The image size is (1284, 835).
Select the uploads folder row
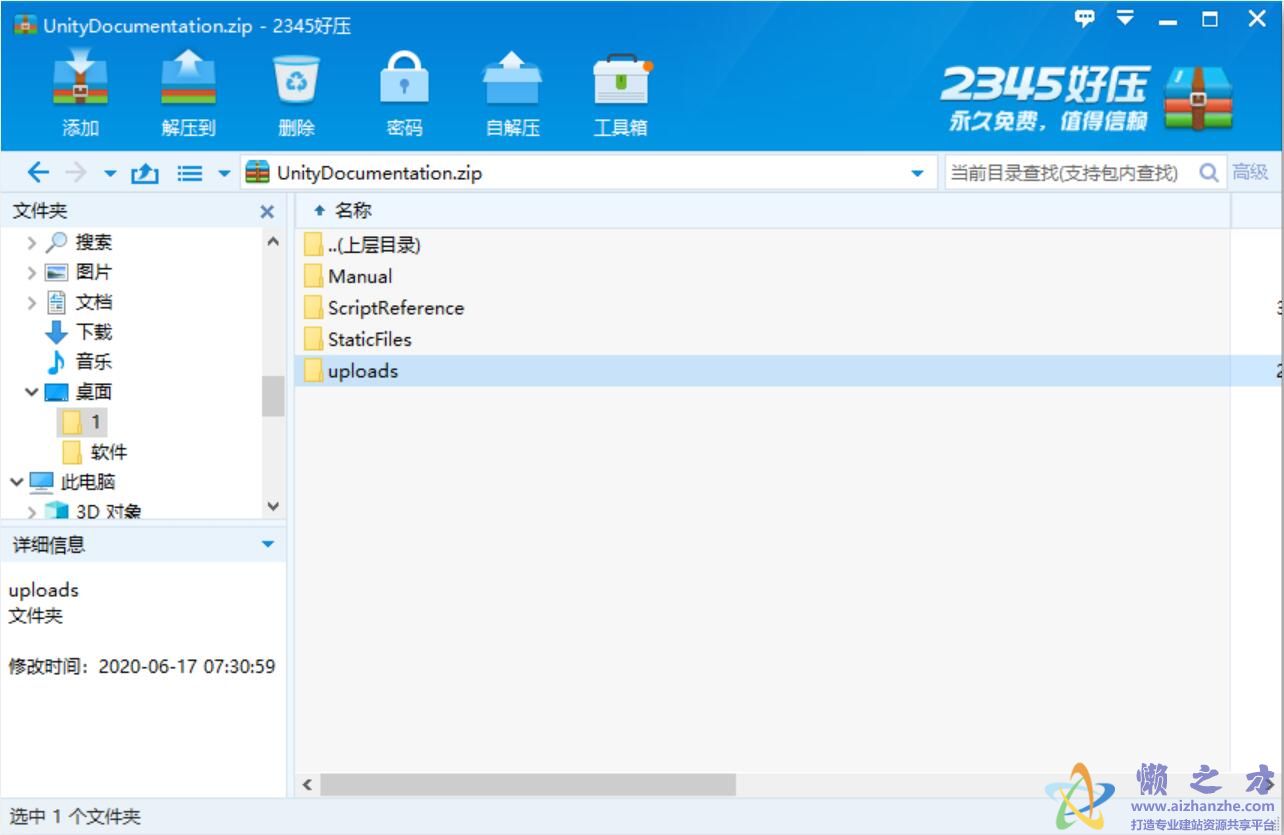(x=789, y=371)
